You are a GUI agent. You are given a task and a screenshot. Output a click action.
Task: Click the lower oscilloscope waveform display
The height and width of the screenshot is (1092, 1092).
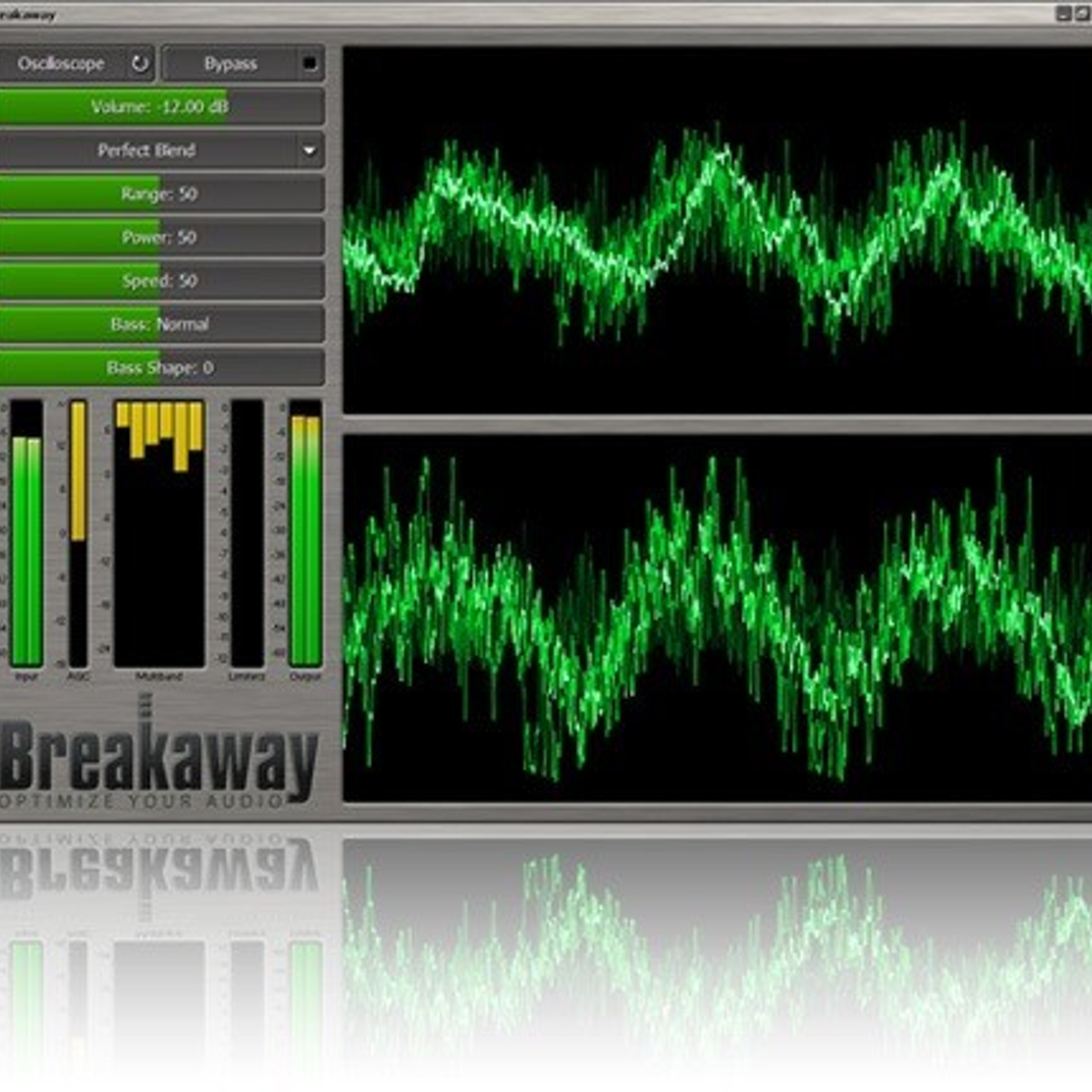click(717, 618)
